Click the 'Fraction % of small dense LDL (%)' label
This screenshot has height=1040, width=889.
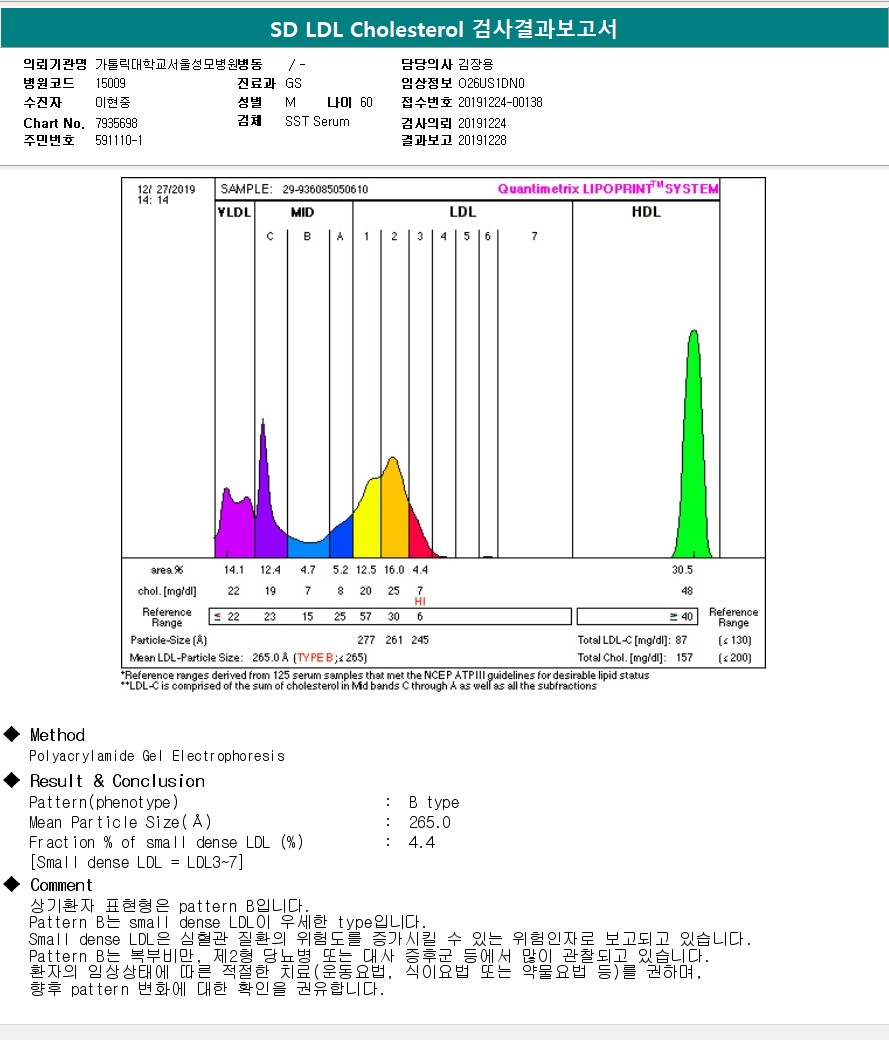click(166, 842)
